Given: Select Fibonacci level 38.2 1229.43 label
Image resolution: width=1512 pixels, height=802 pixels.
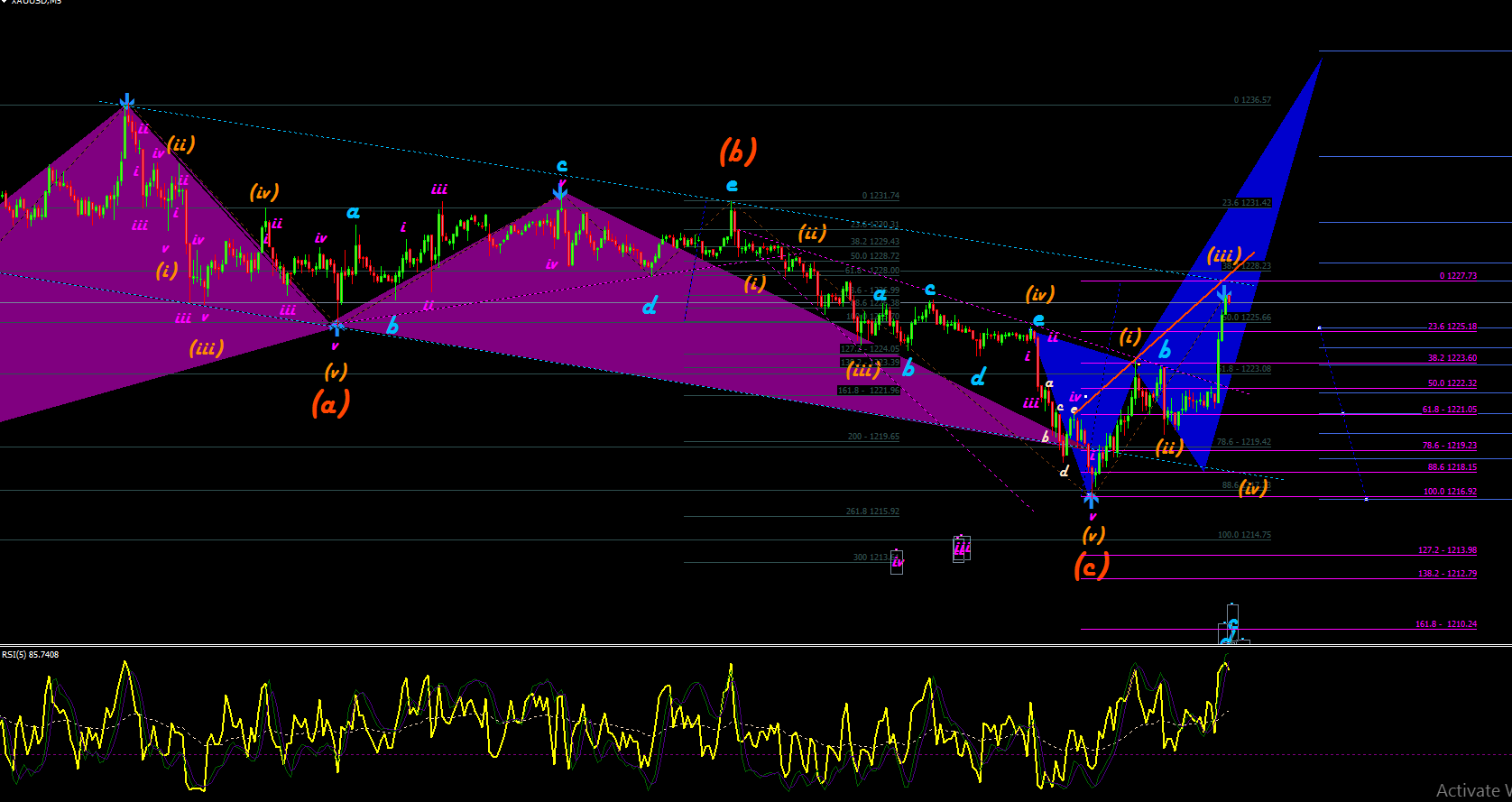Looking at the screenshot, I should [x=875, y=242].
